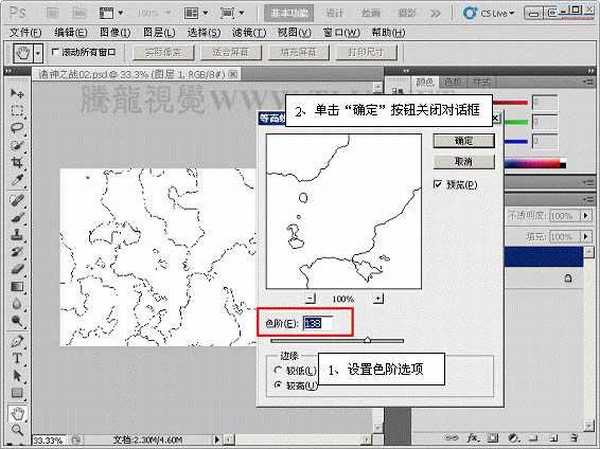Toggle the 预览 checkbox in the dialog
The image size is (600, 449).
tap(438, 185)
